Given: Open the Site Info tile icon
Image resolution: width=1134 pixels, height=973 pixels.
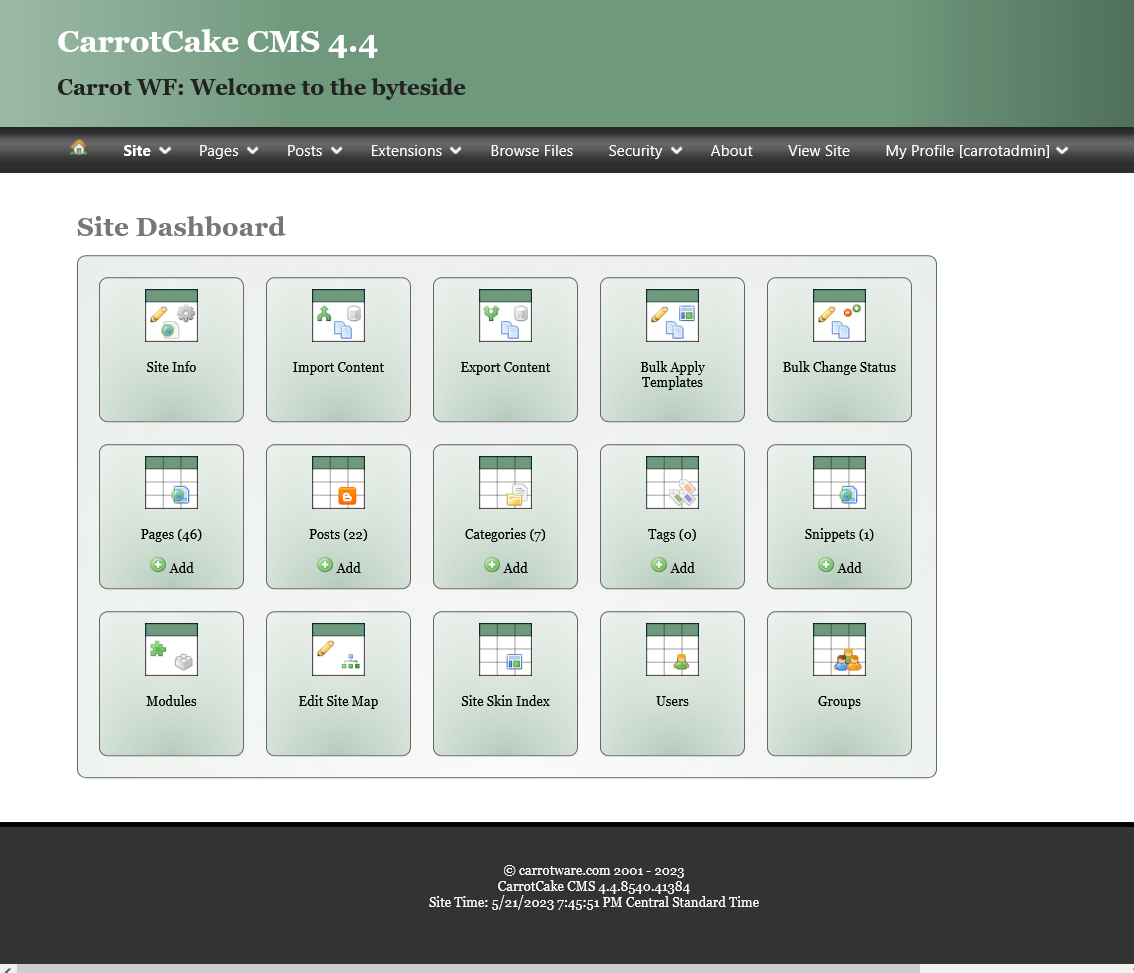Looking at the screenshot, I should click(171, 315).
